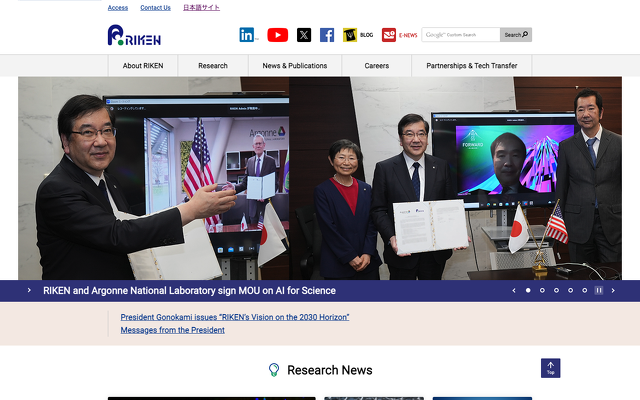Screen dimensions: 640x400
Task: Open the Partnerships & Tech Transfer menu
Action: click(x=472, y=66)
